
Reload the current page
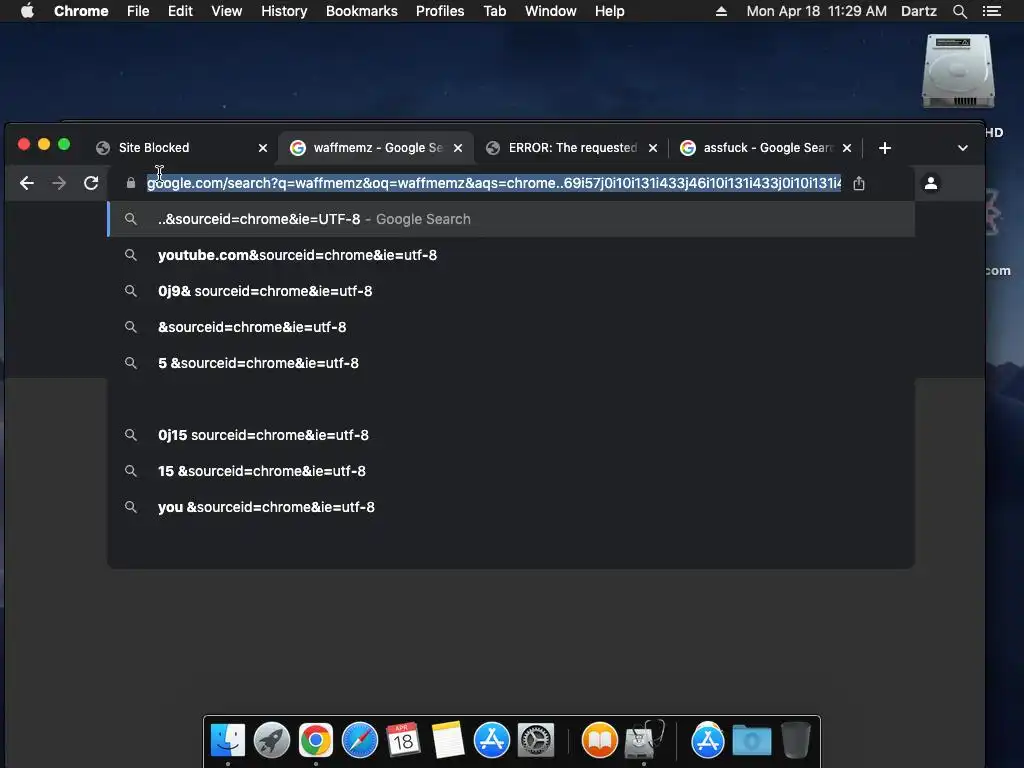91,184
